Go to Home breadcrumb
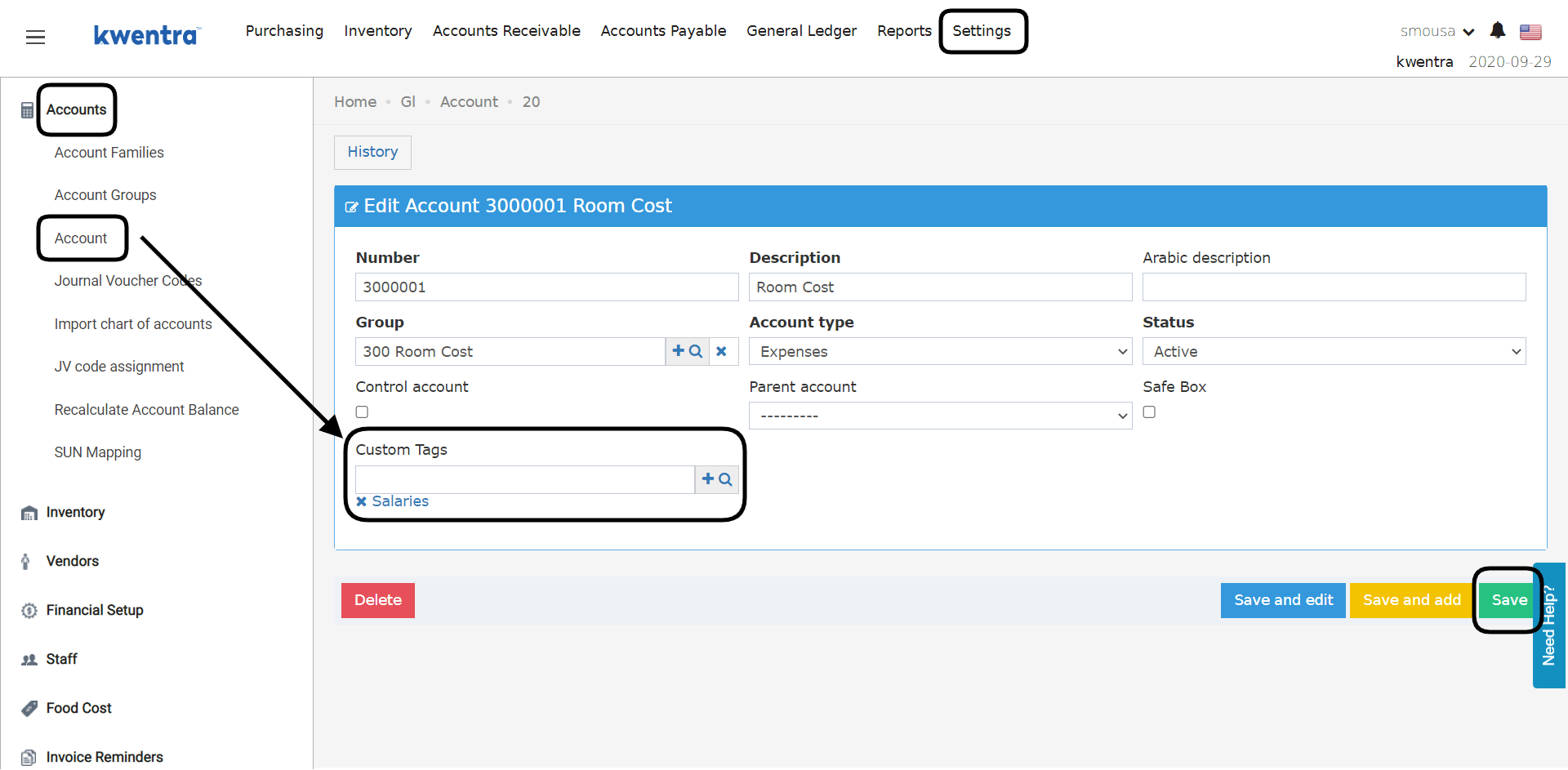 [x=355, y=102]
